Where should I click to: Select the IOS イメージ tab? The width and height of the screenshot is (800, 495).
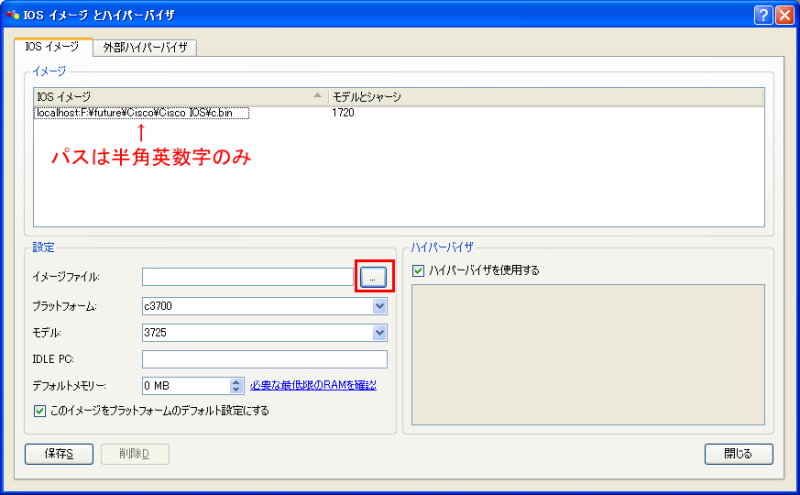(52, 46)
